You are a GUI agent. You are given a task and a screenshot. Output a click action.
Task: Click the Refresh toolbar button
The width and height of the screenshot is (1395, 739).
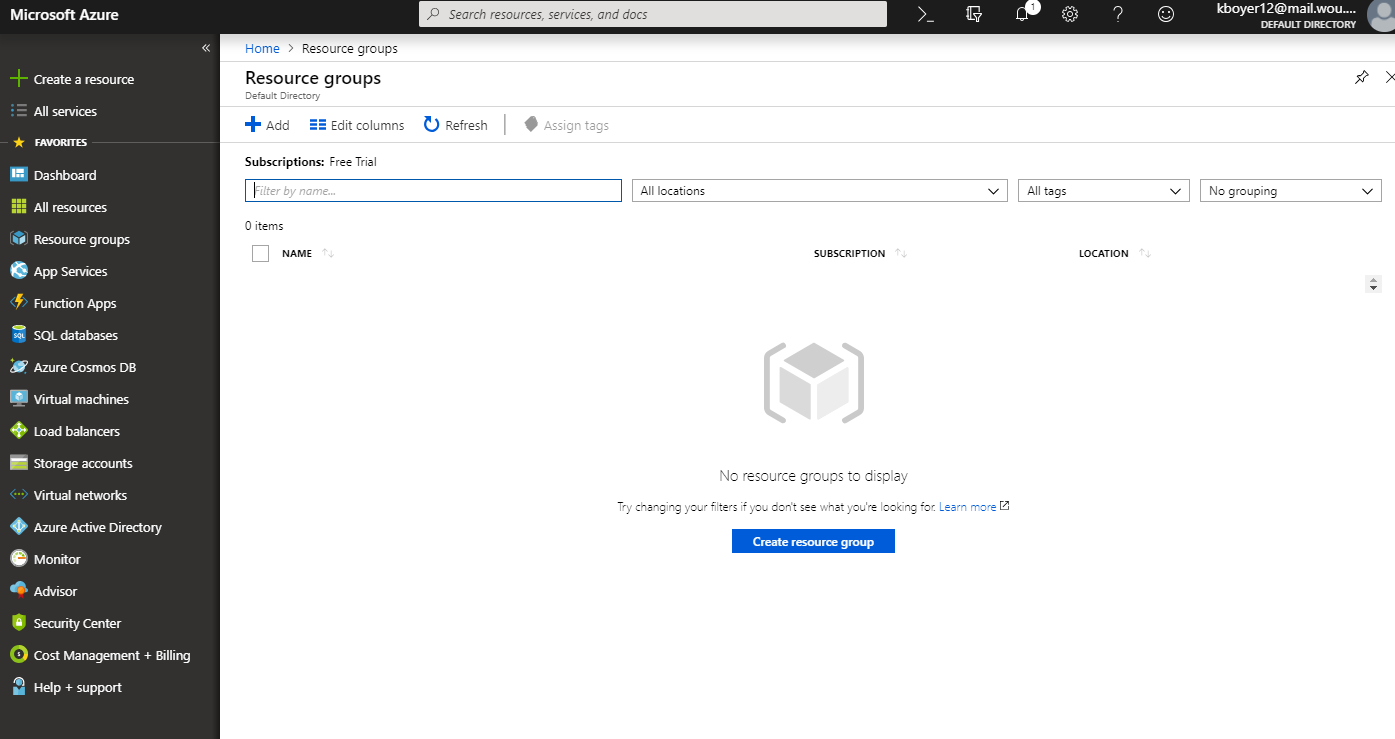pyautogui.click(x=456, y=125)
